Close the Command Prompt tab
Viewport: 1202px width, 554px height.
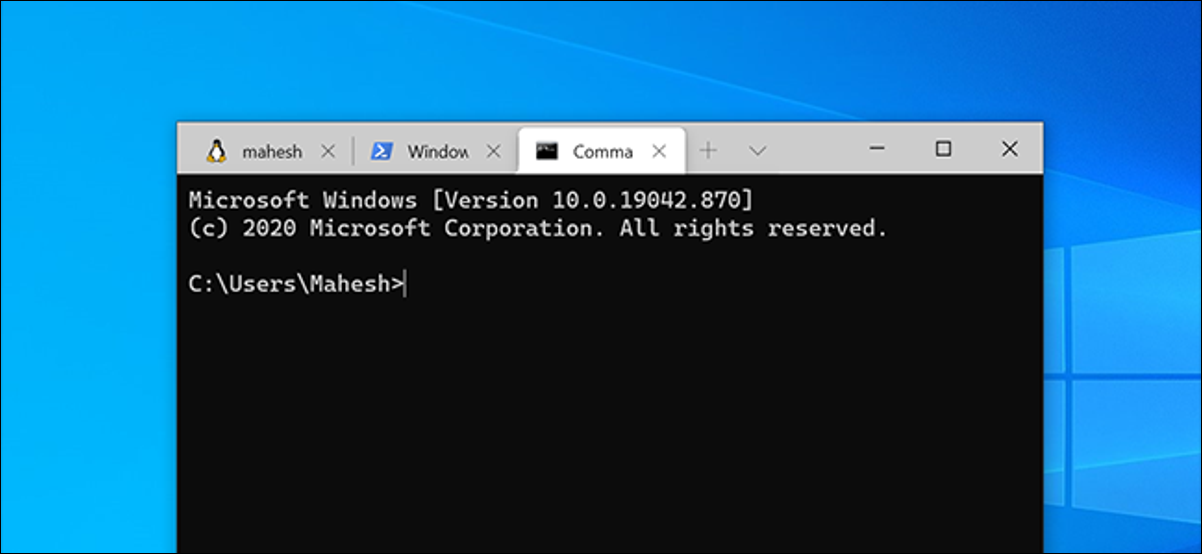[658, 152]
